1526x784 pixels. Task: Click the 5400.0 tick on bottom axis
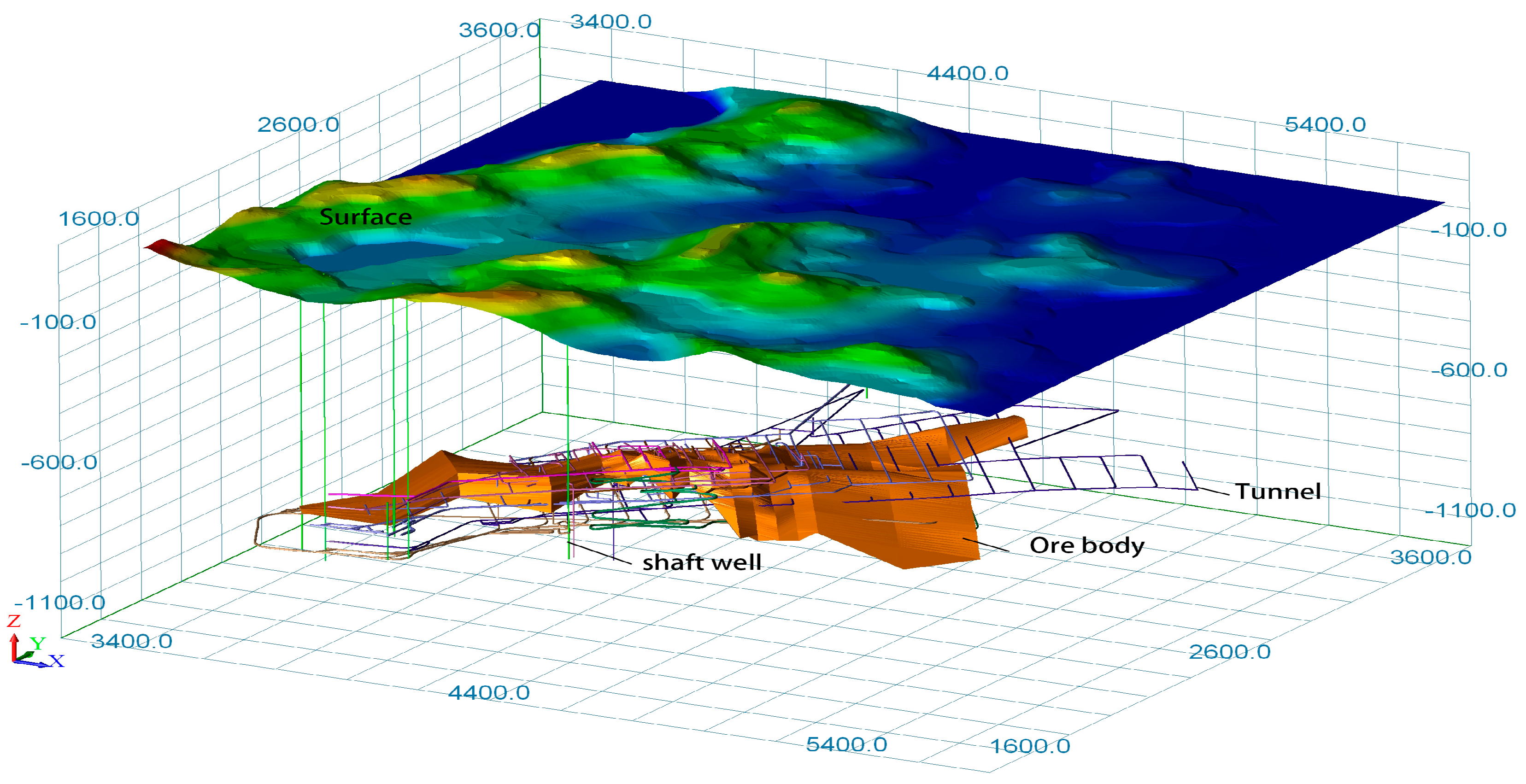[846, 745]
